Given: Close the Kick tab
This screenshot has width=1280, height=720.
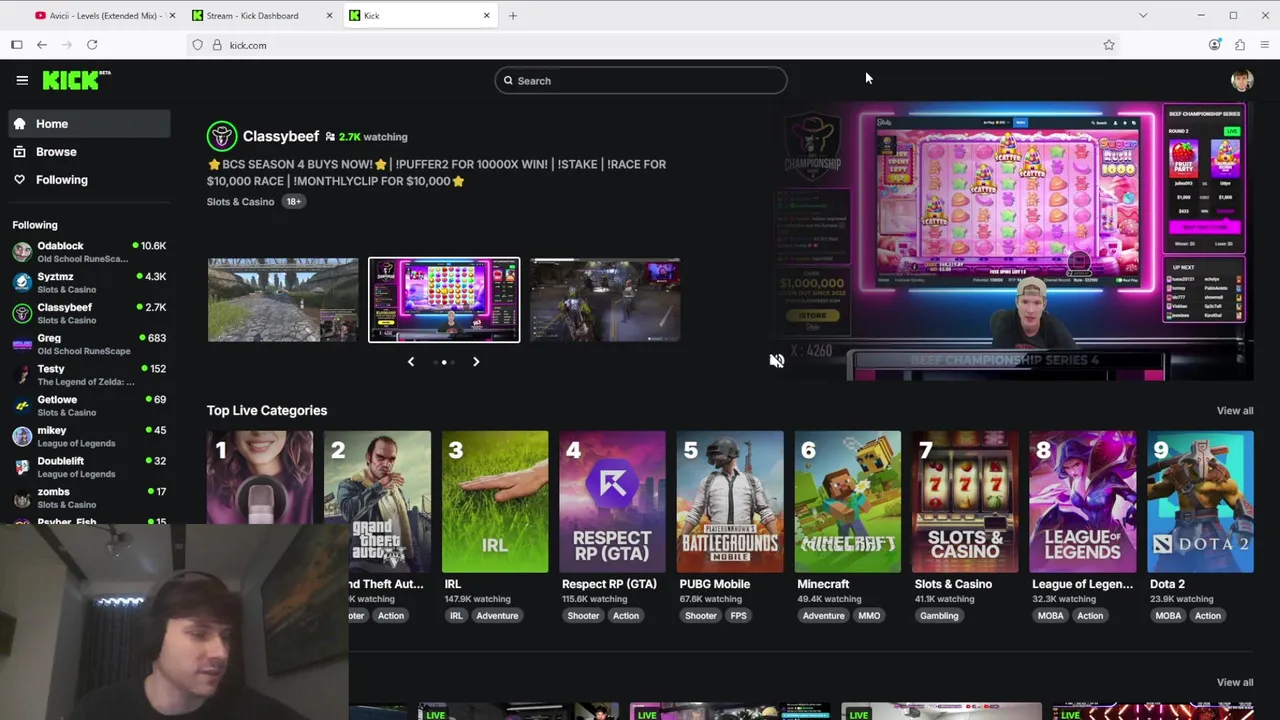Looking at the screenshot, I should point(487,16).
